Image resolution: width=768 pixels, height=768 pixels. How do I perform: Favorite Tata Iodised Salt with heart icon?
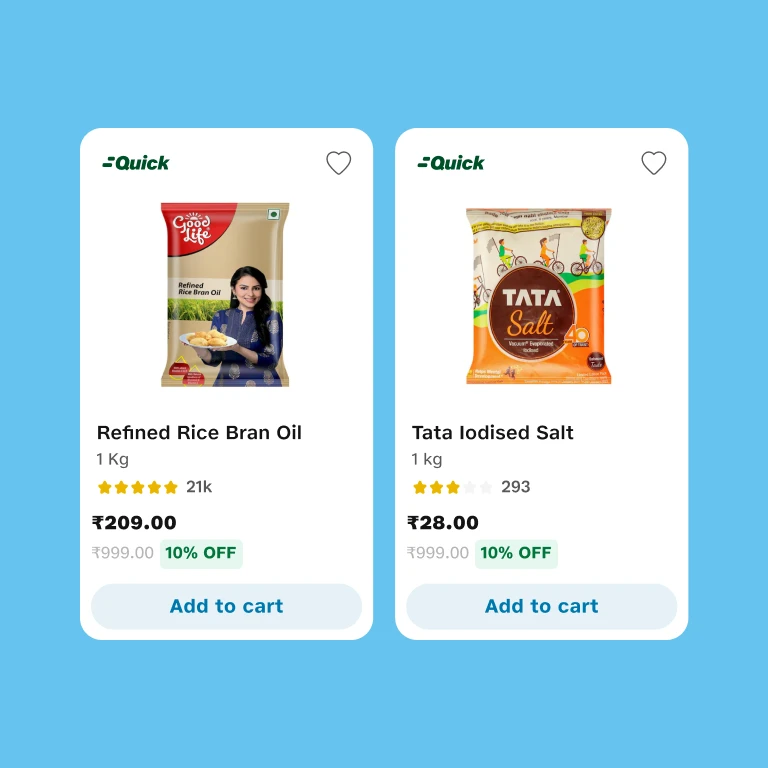click(653, 163)
